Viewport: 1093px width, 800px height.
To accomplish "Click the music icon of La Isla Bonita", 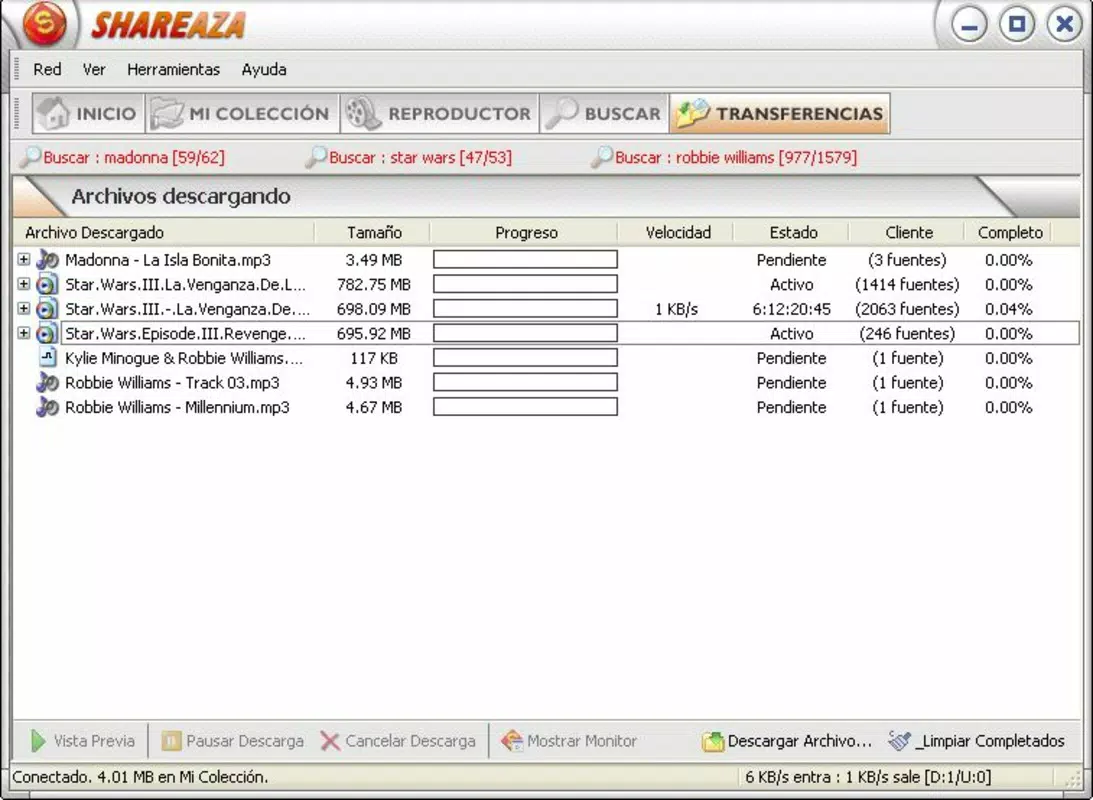I will (47, 260).
